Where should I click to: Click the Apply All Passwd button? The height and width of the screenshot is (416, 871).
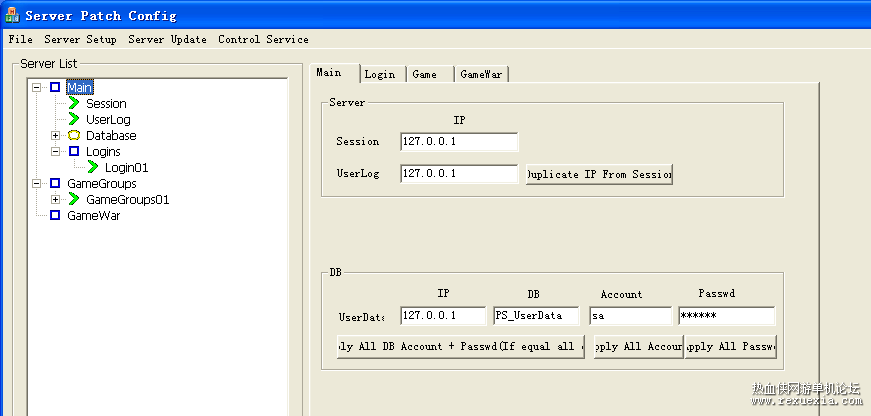(x=730, y=347)
